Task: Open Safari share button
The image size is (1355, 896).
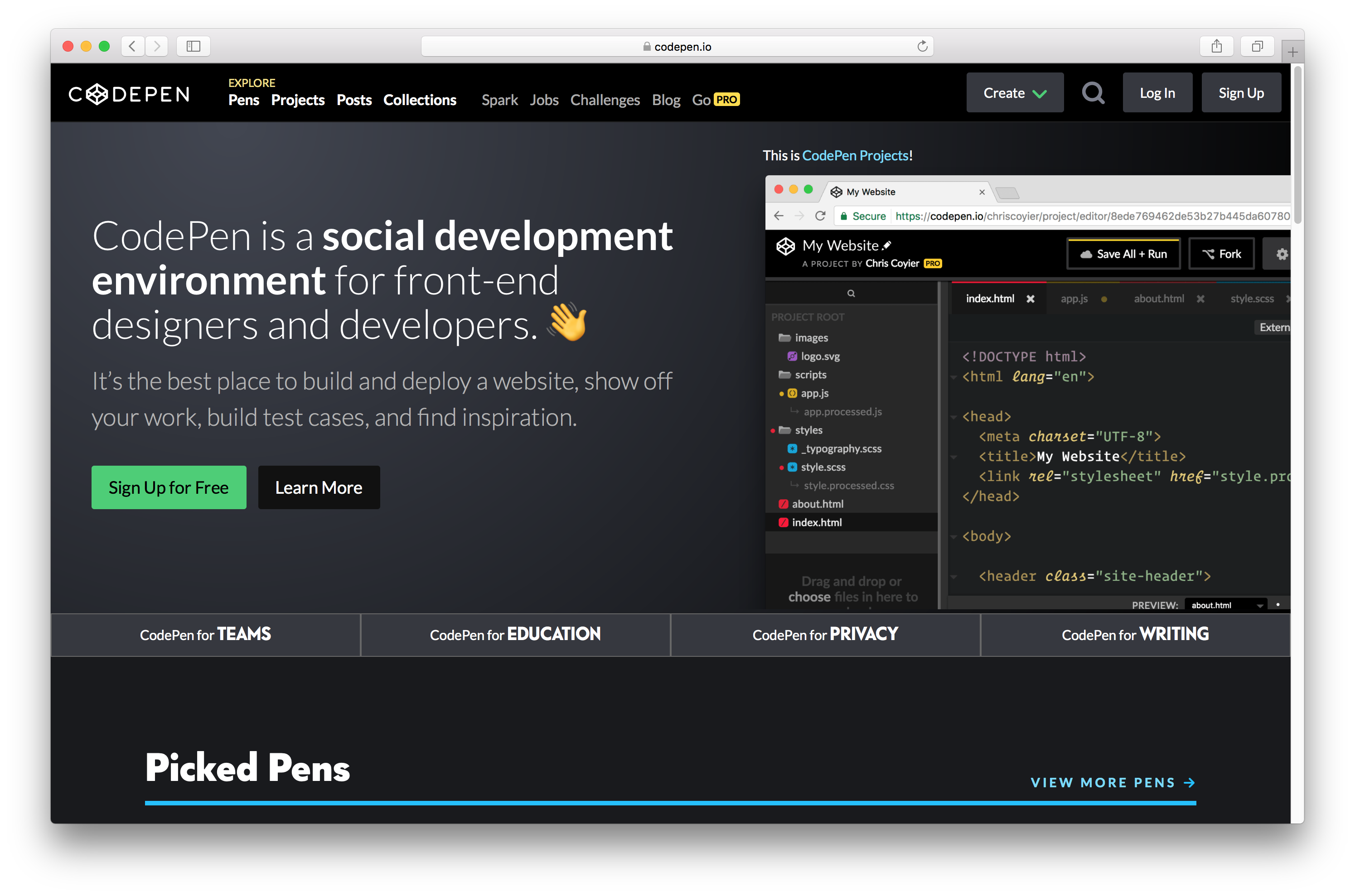Action: [x=1216, y=46]
